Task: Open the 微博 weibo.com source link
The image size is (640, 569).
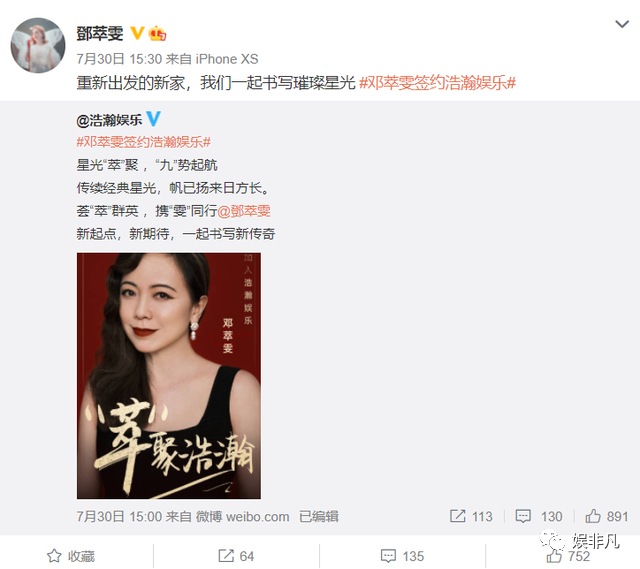Action: coord(242,517)
